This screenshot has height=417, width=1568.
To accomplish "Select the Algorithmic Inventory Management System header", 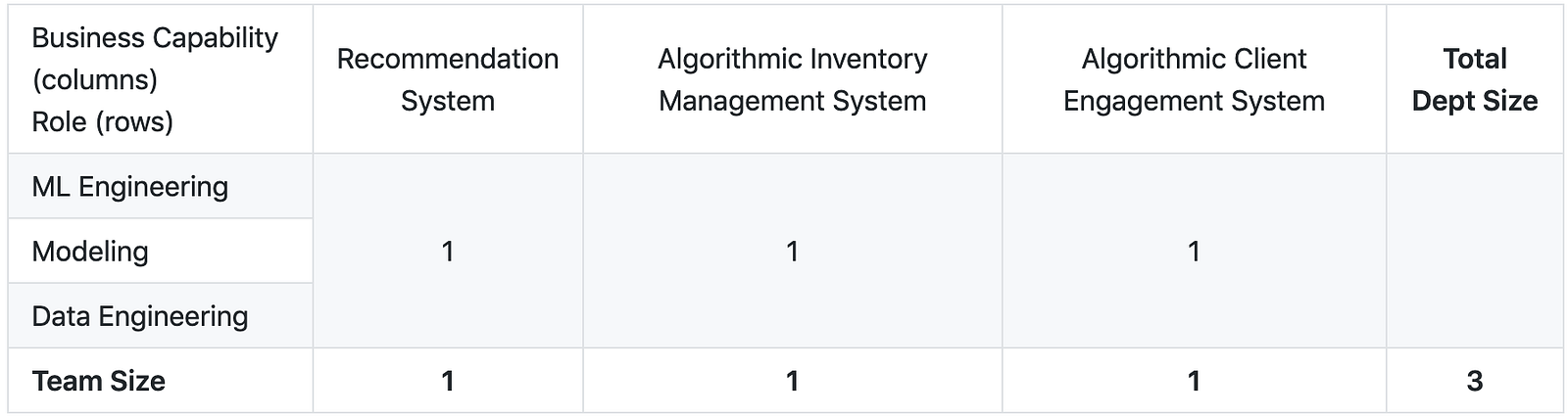I will (792, 79).
